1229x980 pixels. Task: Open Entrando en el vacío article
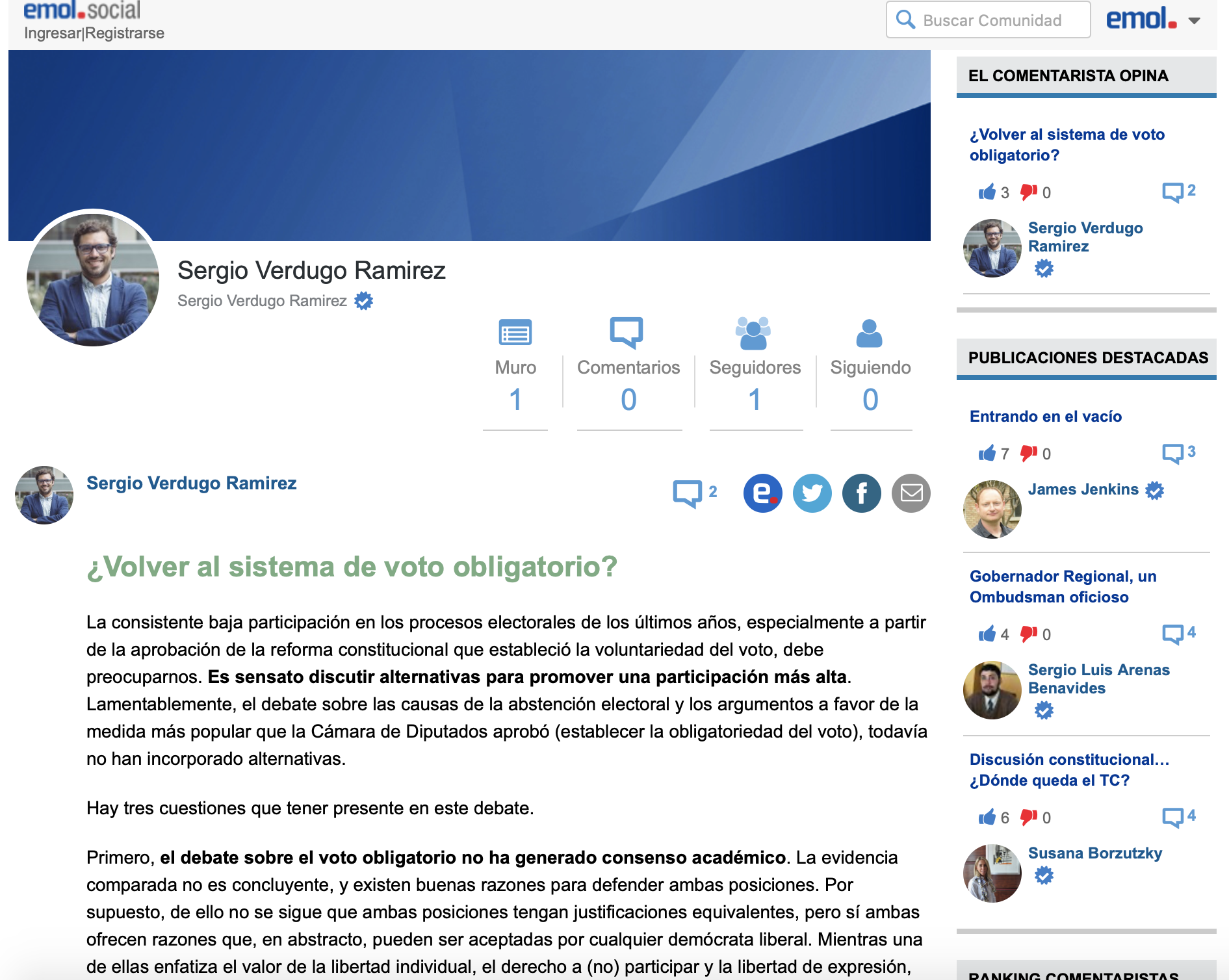pyautogui.click(x=1046, y=417)
